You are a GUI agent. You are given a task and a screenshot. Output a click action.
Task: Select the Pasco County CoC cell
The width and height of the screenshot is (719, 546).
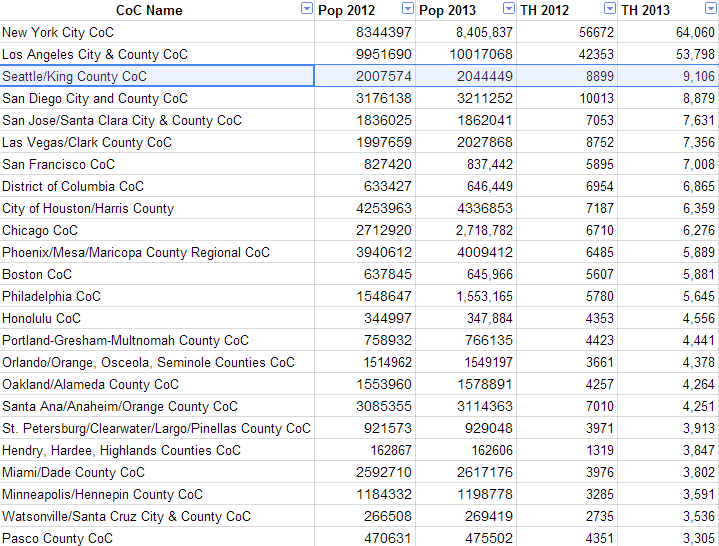(157, 538)
